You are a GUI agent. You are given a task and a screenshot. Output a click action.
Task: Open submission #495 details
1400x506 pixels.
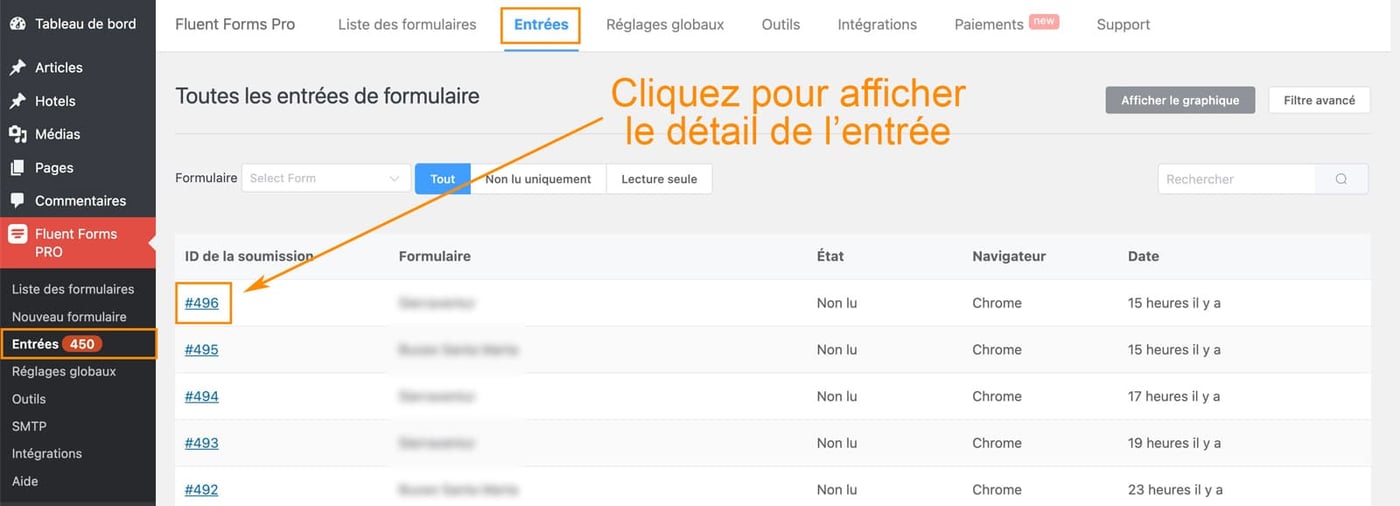click(x=201, y=350)
